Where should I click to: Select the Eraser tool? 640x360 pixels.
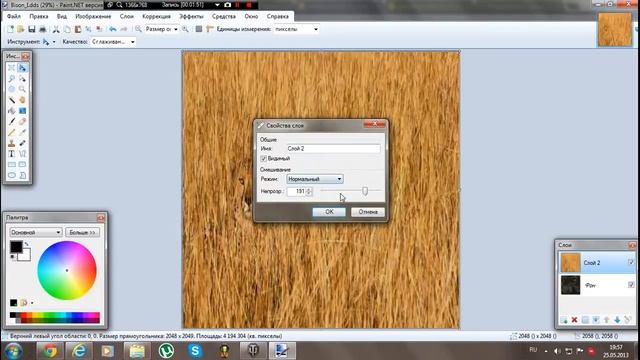click(22, 121)
